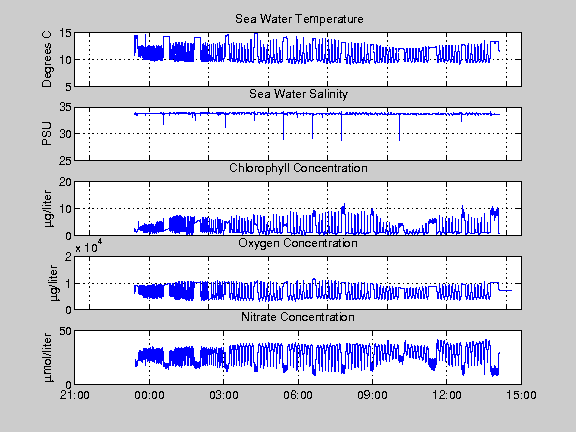Click the Degrees C axis label
This screenshot has height=432, width=576.
tap(47, 59)
